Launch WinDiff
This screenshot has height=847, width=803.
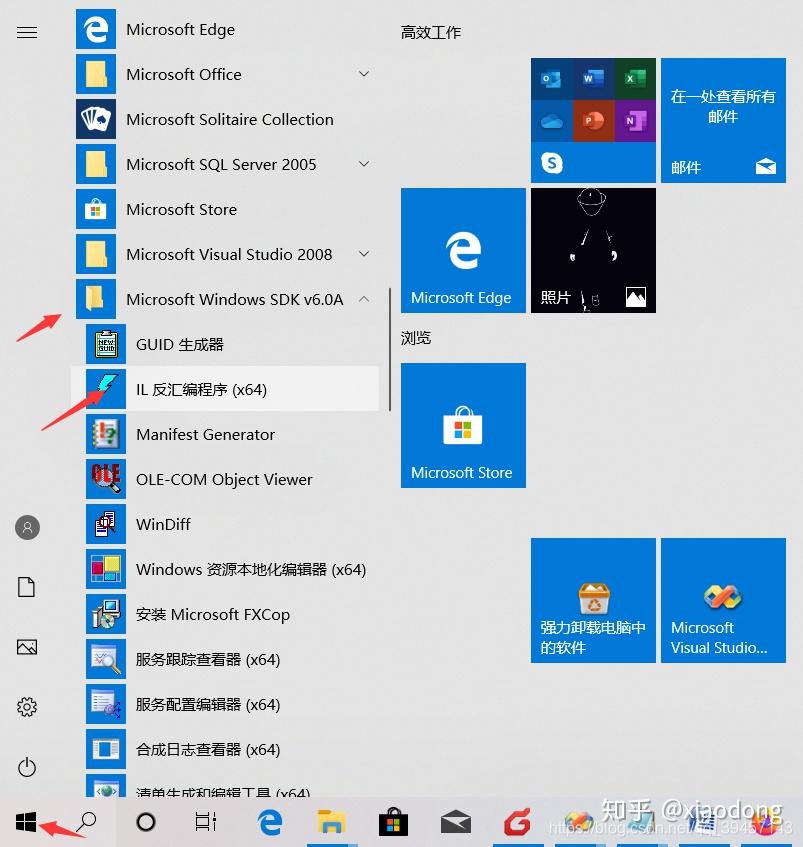point(227,524)
